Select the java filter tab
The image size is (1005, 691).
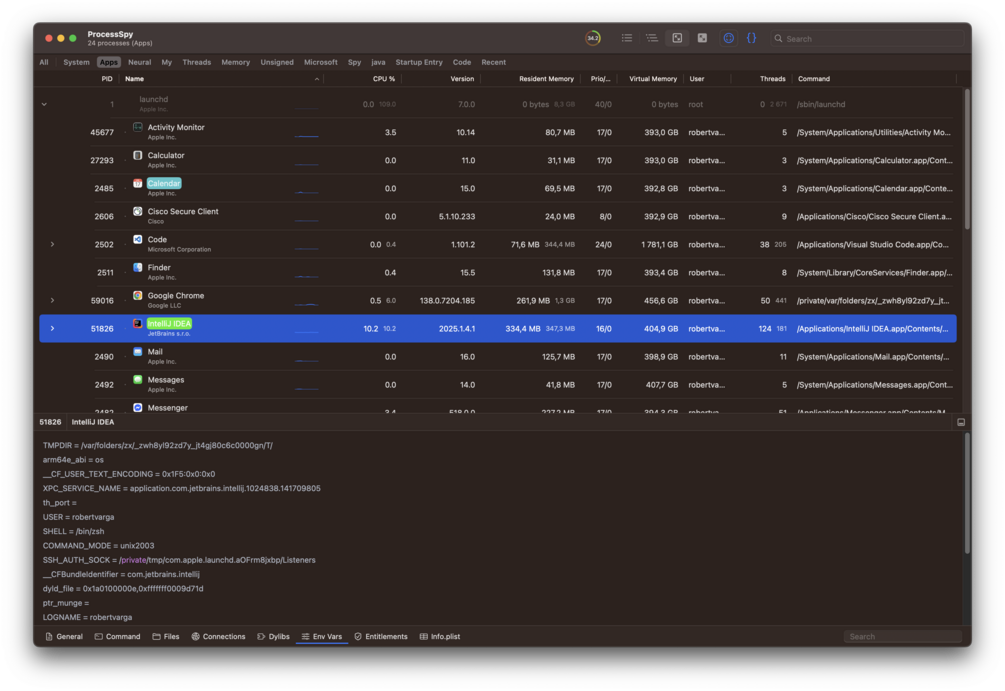tap(378, 62)
